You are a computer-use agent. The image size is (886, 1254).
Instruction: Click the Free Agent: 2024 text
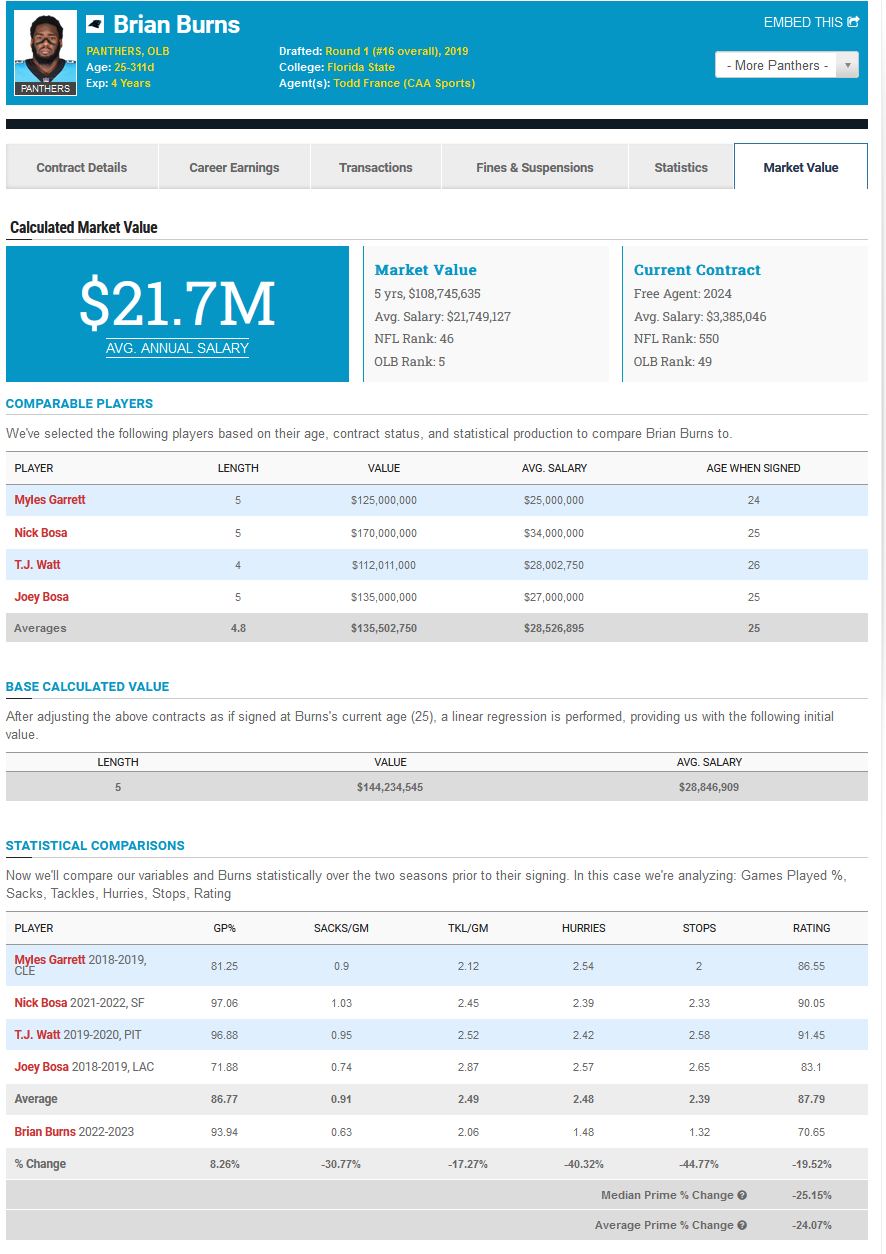[x=683, y=294]
